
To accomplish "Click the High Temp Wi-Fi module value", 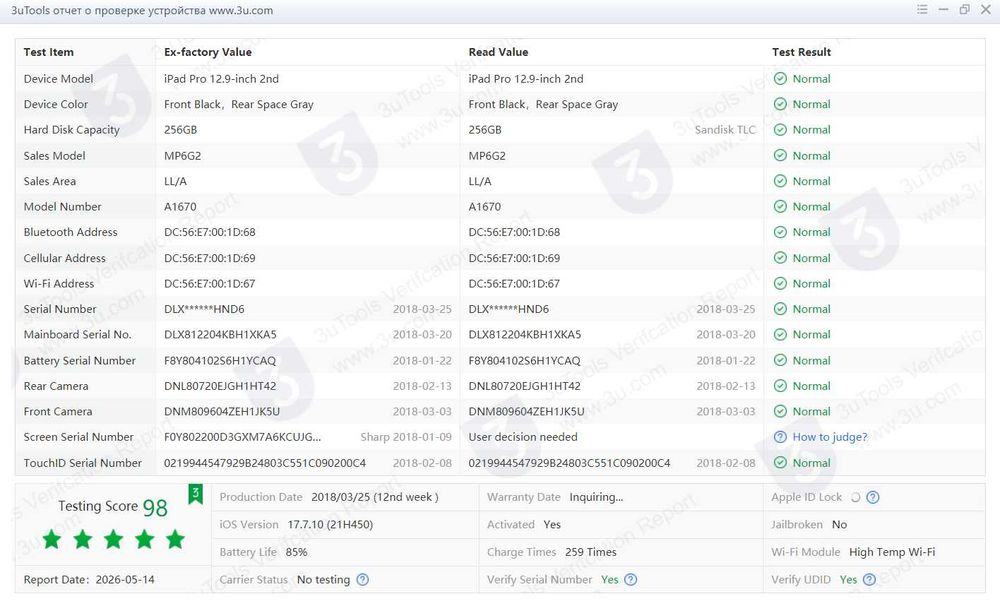I will [892, 552].
